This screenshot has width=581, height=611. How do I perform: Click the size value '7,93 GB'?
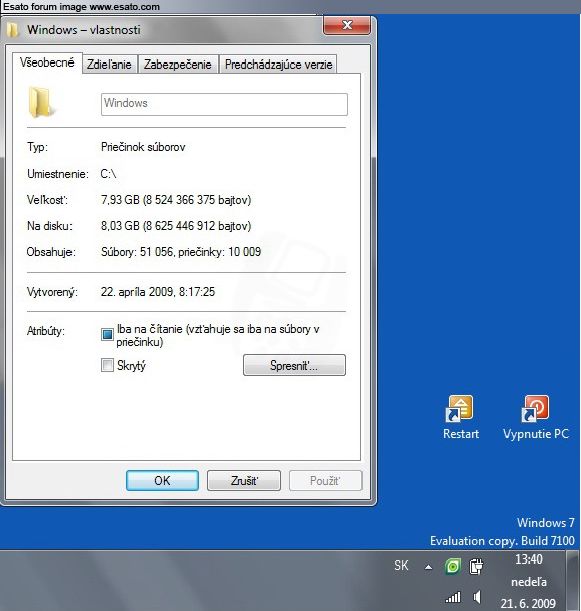click(120, 200)
